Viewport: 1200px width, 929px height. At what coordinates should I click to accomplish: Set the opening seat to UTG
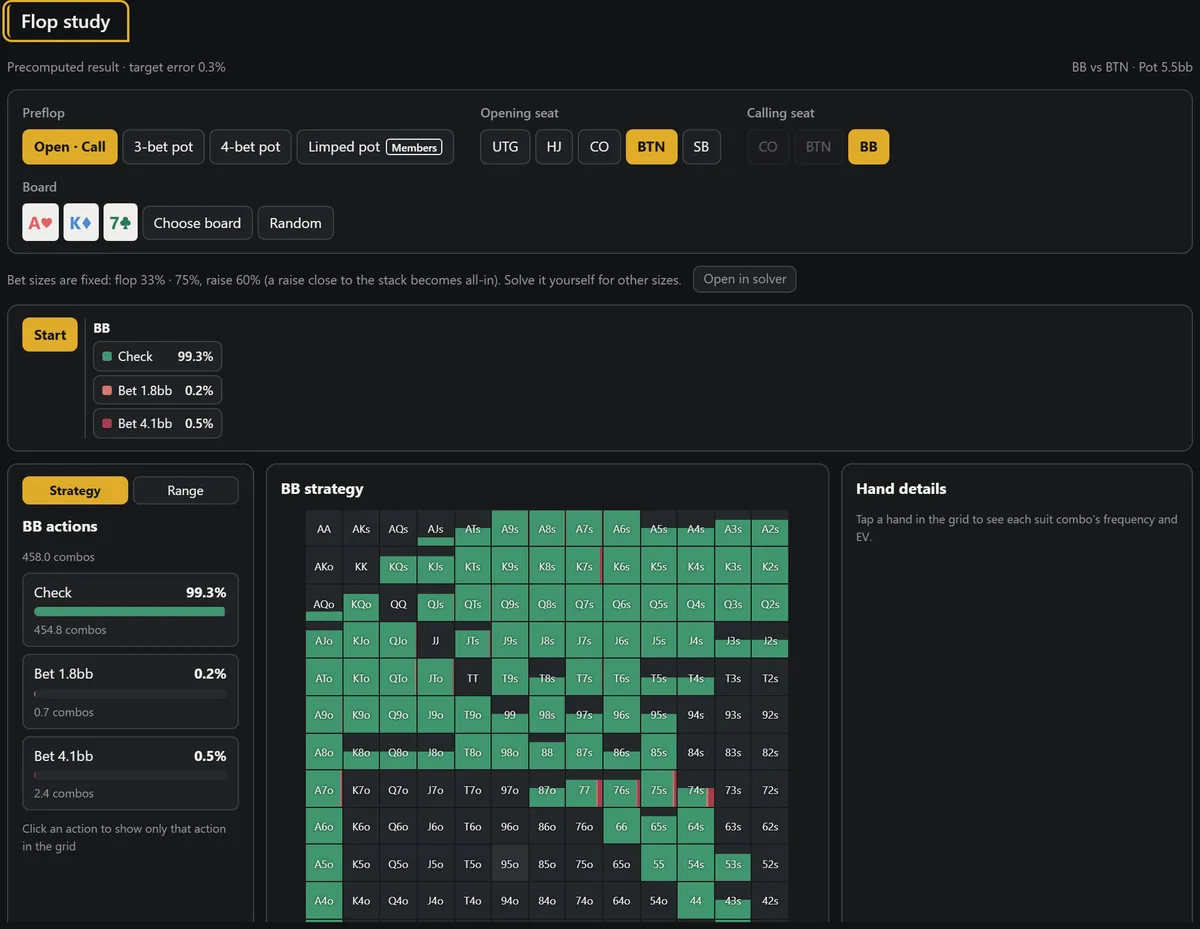pyautogui.click(x=505, y=147)
